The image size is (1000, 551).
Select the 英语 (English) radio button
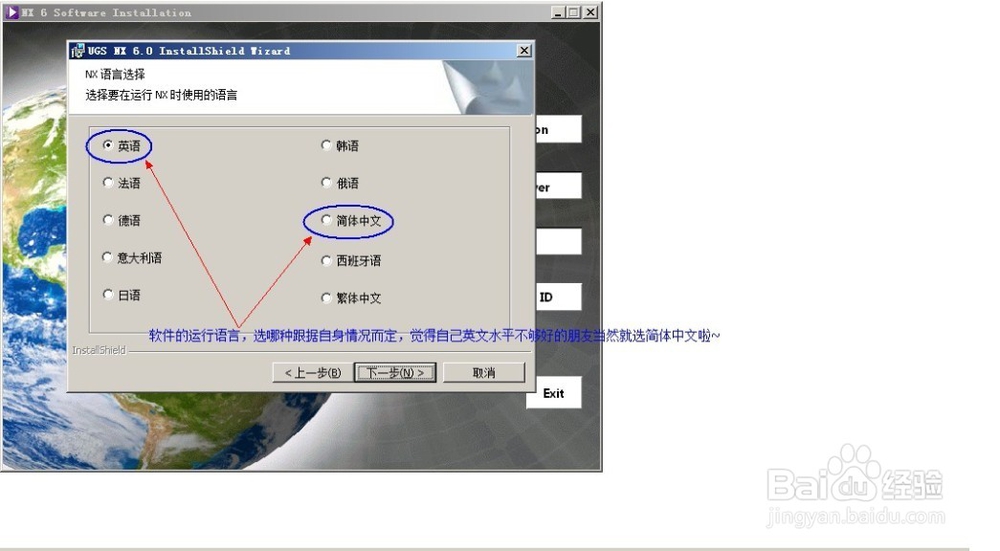pyautogui.click(x=108, y=145)
